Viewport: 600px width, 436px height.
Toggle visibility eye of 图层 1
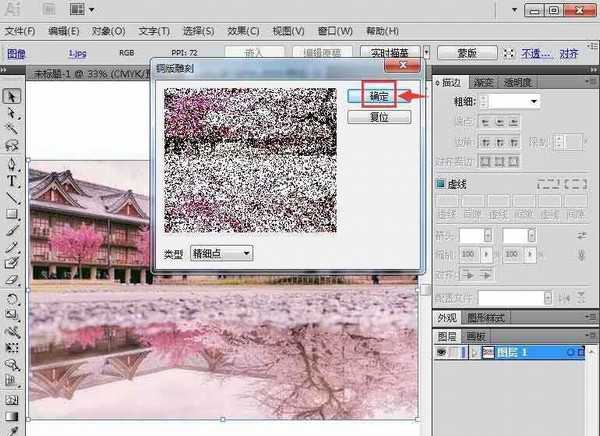pos(441,353)
